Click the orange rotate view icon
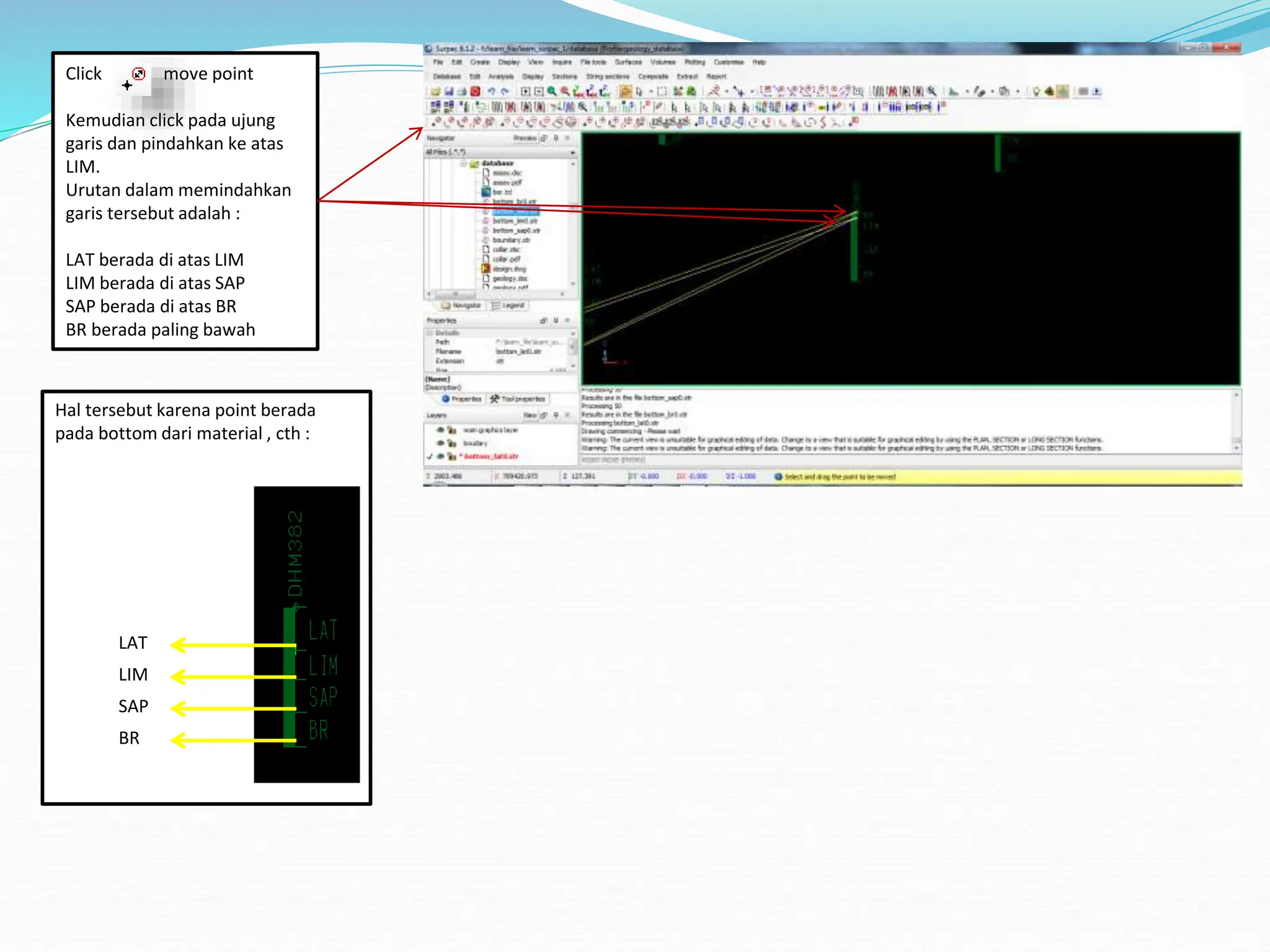1270x952 pixels. coord(626,92)
